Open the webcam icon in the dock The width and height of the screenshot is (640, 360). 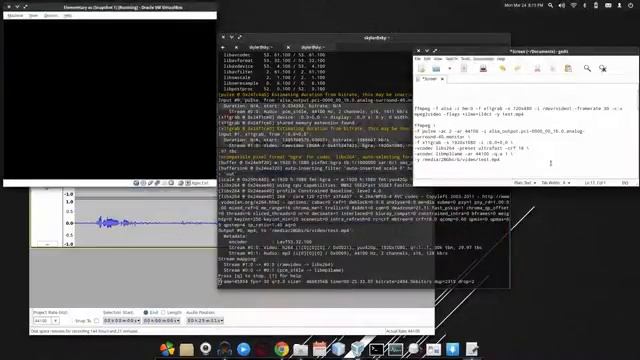[x=206, y=349]
